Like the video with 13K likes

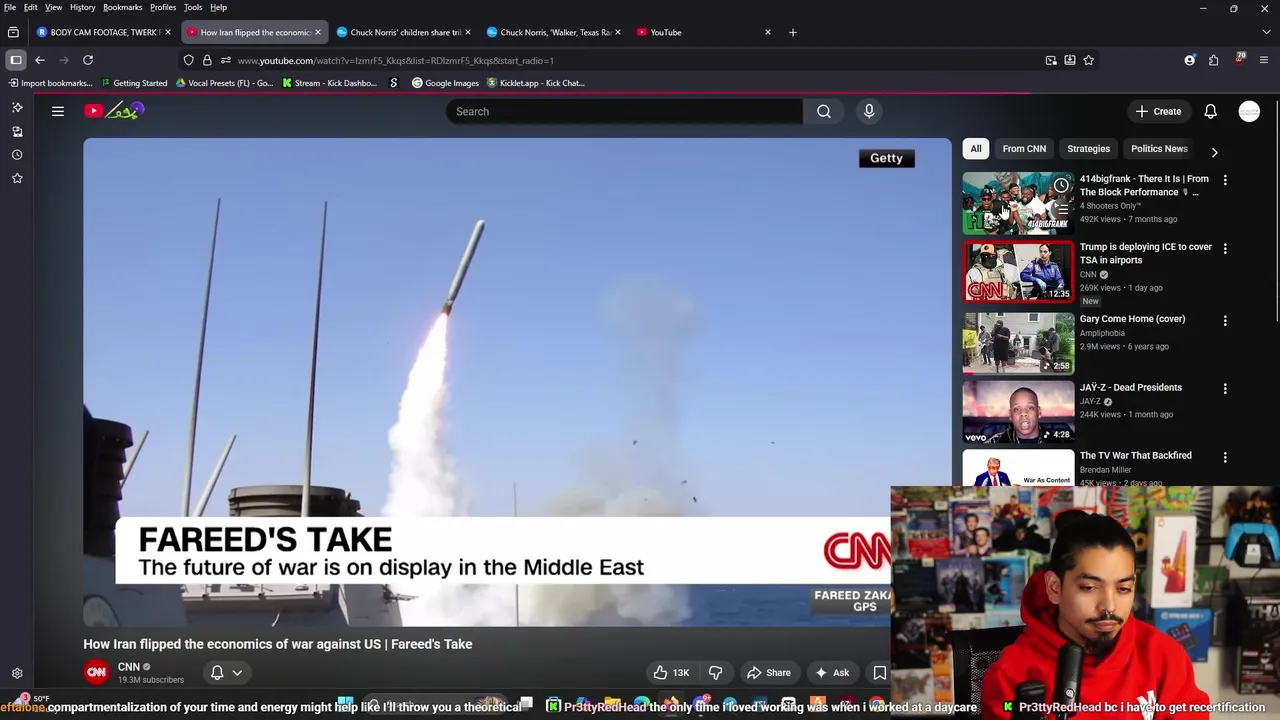[671, 673]
